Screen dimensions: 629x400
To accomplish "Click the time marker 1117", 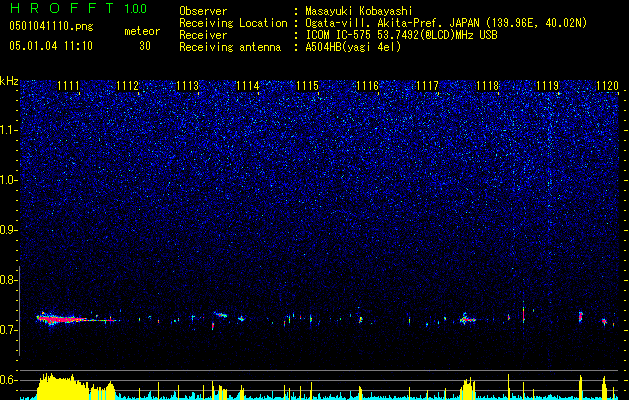I will tap(427, 85).
